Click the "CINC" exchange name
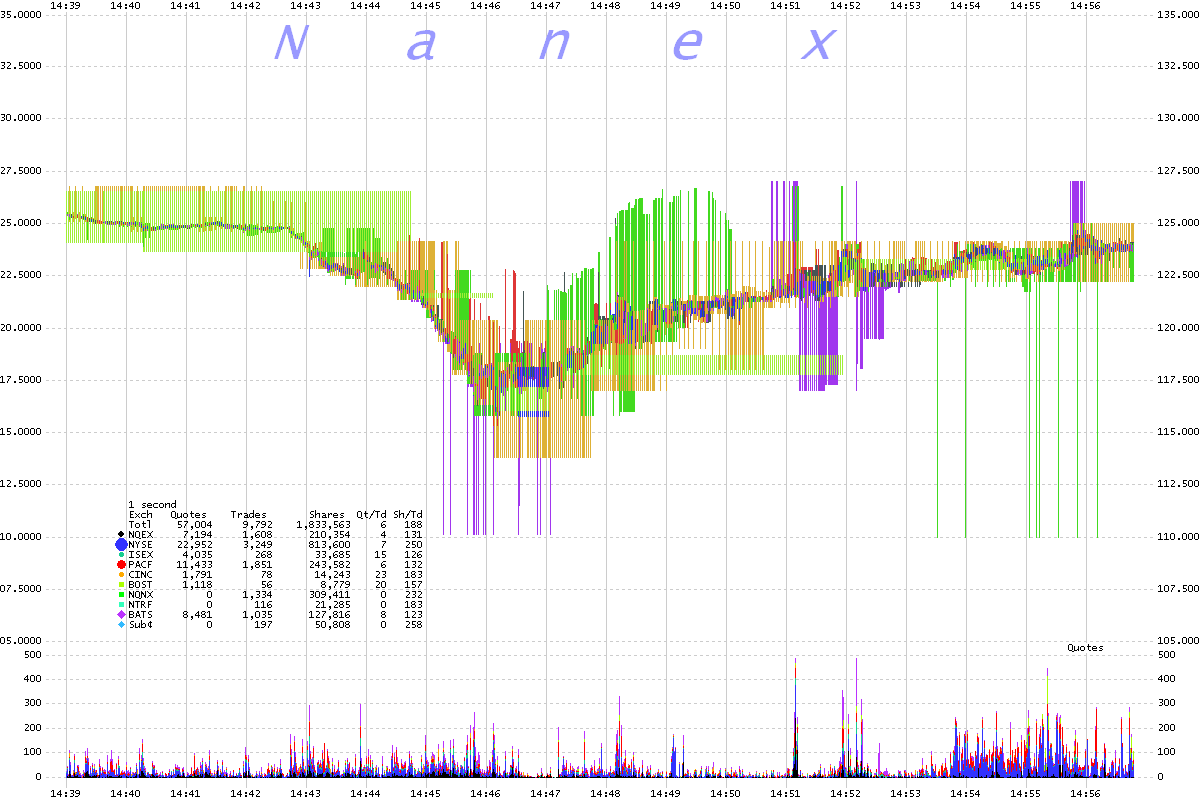Viewport: 1200px width, 800px height. (140, 574)
